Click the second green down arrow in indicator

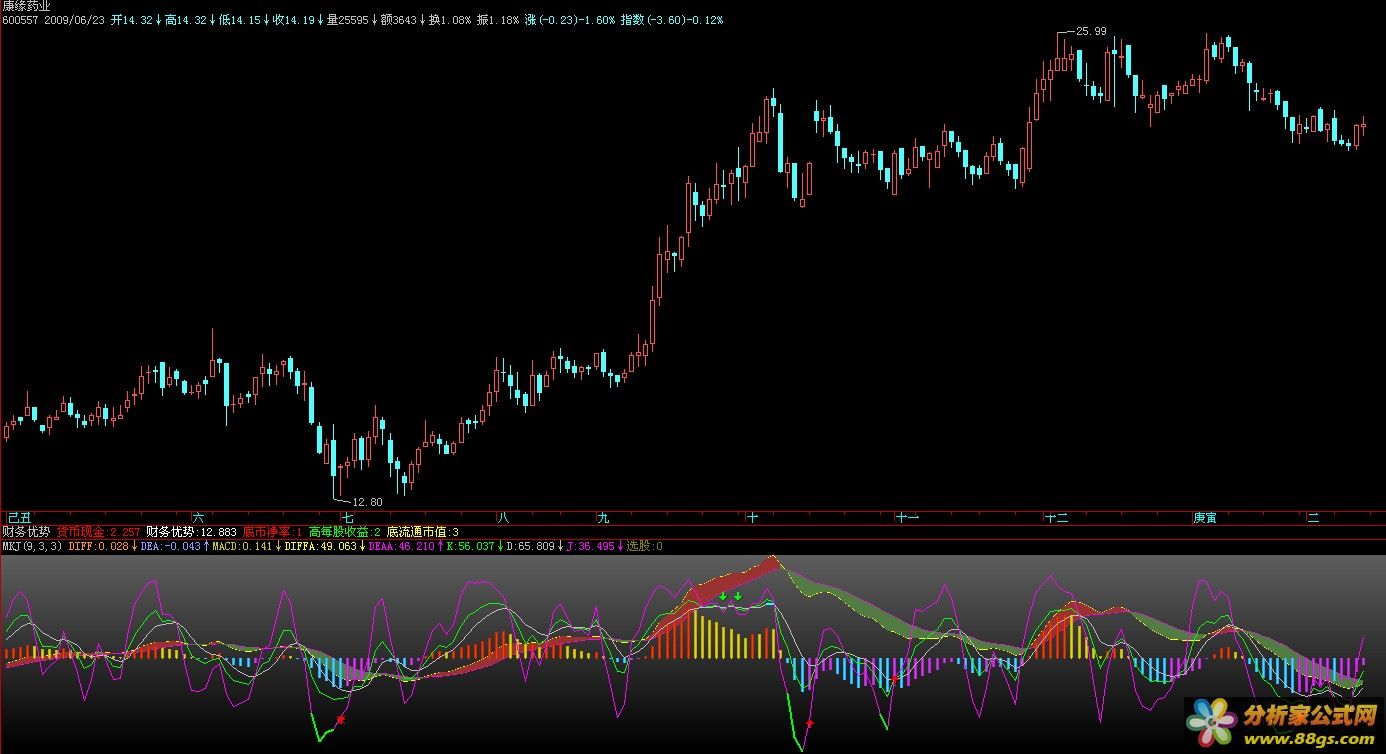point(738,597)
